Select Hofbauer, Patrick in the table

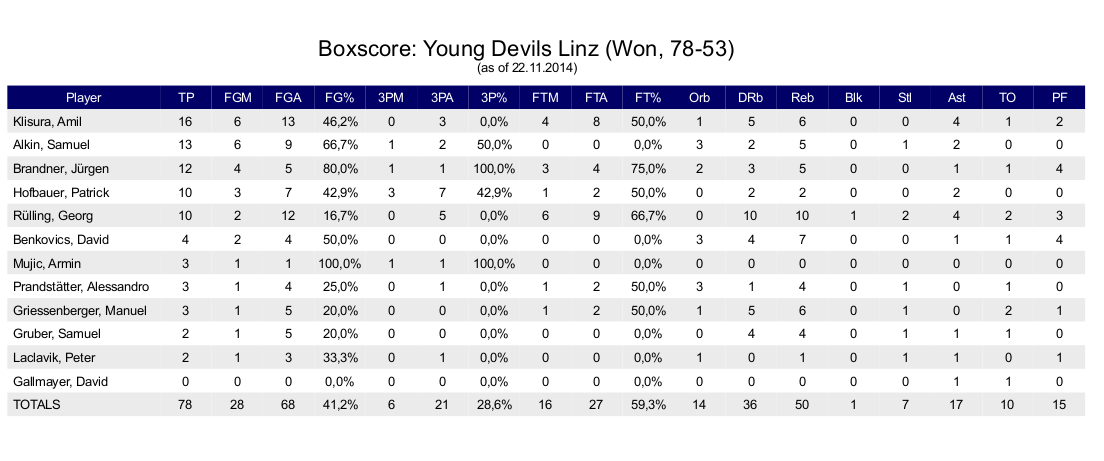61,192
